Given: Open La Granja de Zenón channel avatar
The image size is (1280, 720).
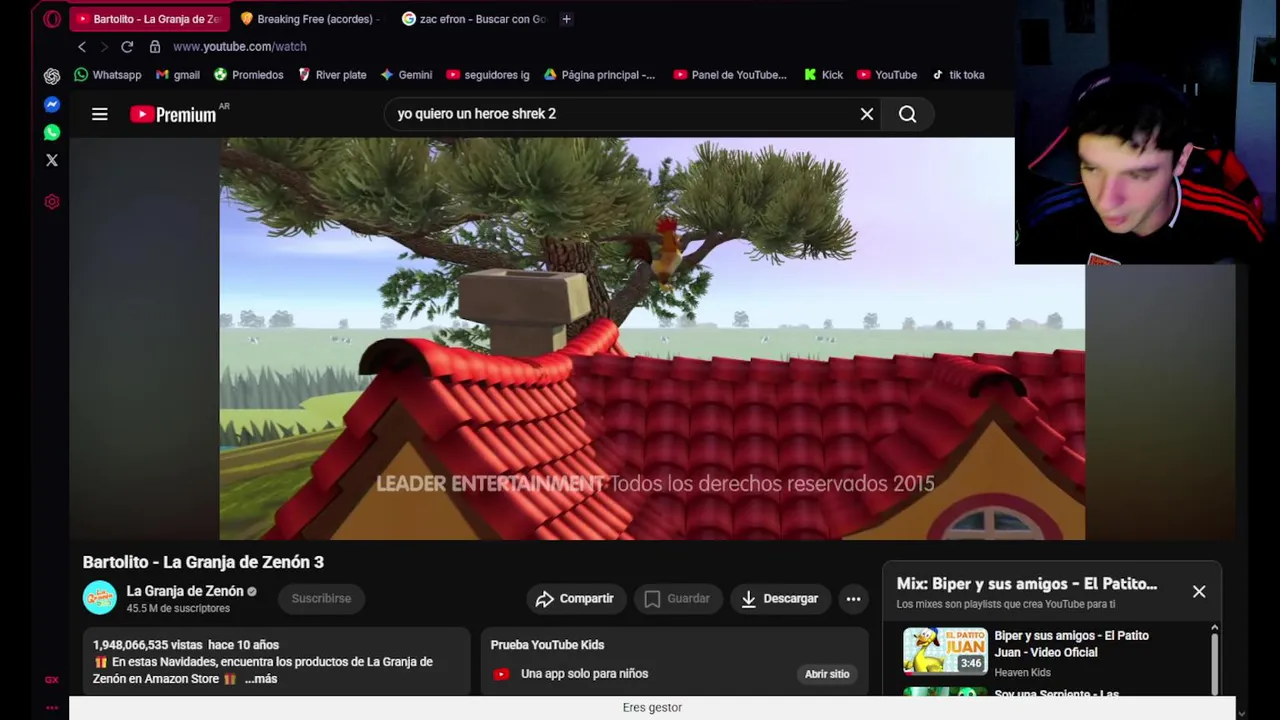Looking at the screenshot, I should tap(100, 598).
